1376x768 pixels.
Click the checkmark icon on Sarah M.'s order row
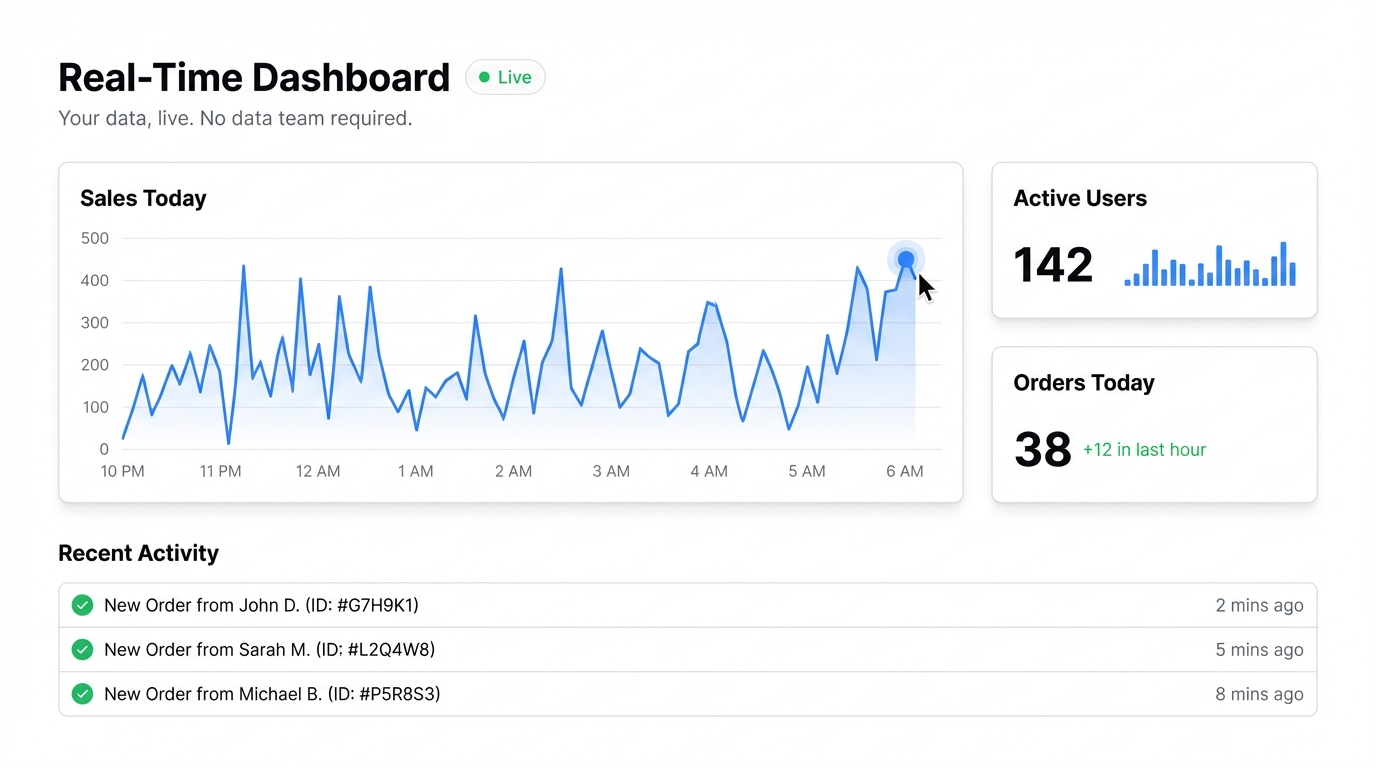[x=82, y=649]
